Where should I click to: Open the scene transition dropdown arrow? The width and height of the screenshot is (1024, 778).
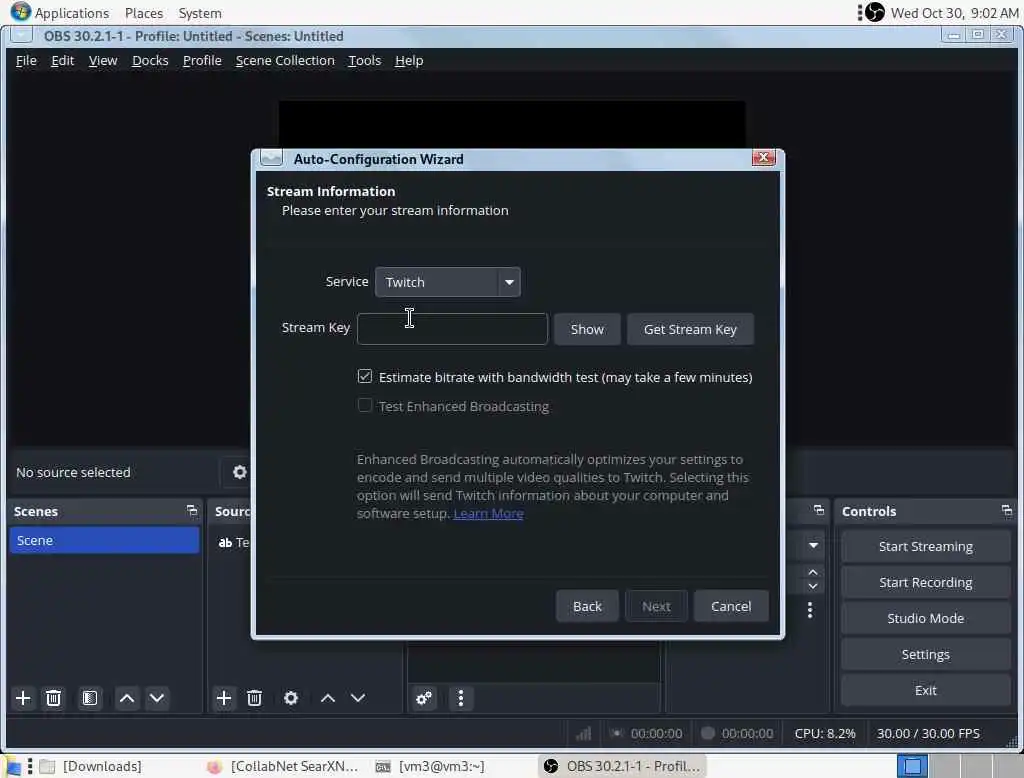tap(813, 545)
